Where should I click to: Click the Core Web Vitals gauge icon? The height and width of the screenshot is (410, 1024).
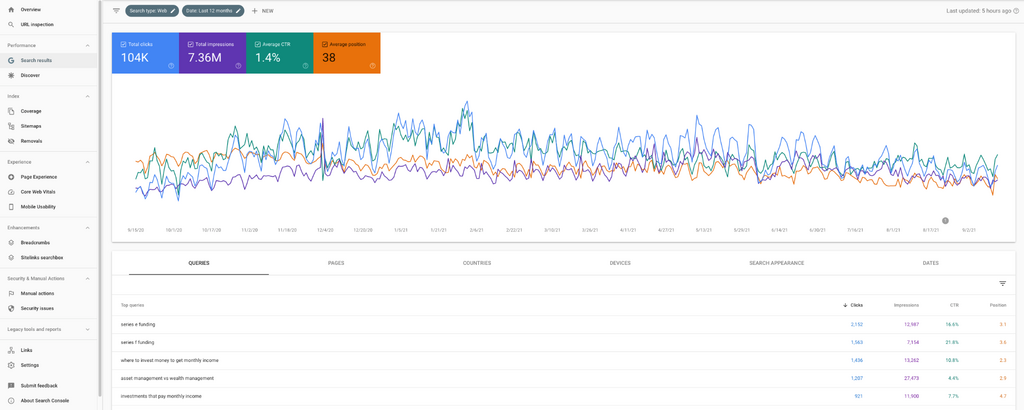[11, 192]
